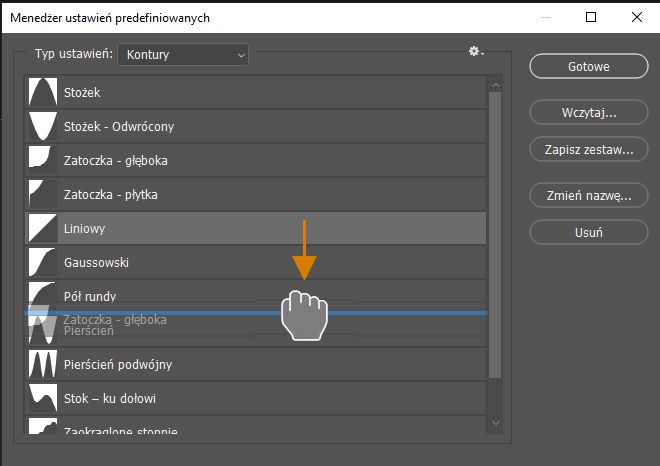This screenshot has width=660, height=466.
Task: Select the 'Liniowy' row text
Action: [84, 229]
